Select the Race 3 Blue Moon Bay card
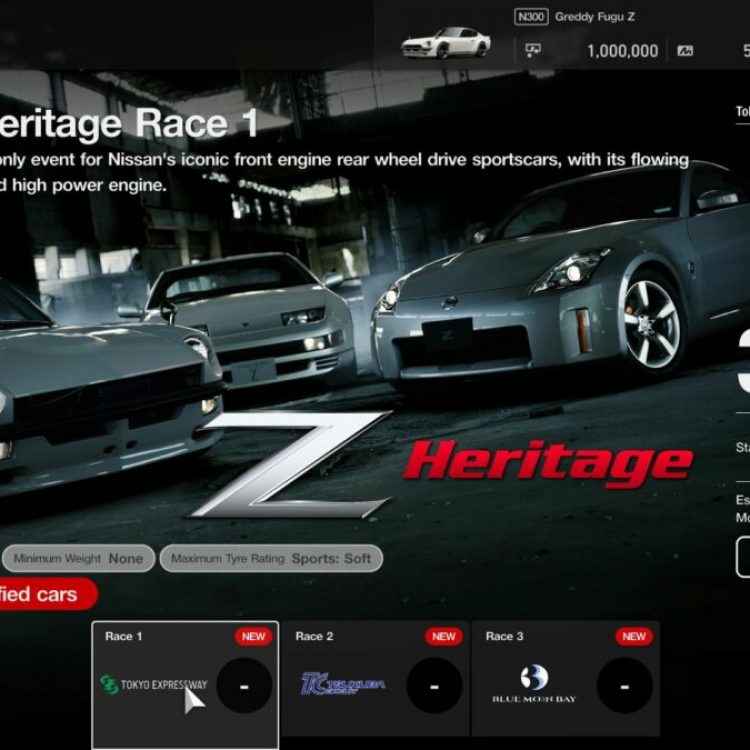 [x=565, y=678]
